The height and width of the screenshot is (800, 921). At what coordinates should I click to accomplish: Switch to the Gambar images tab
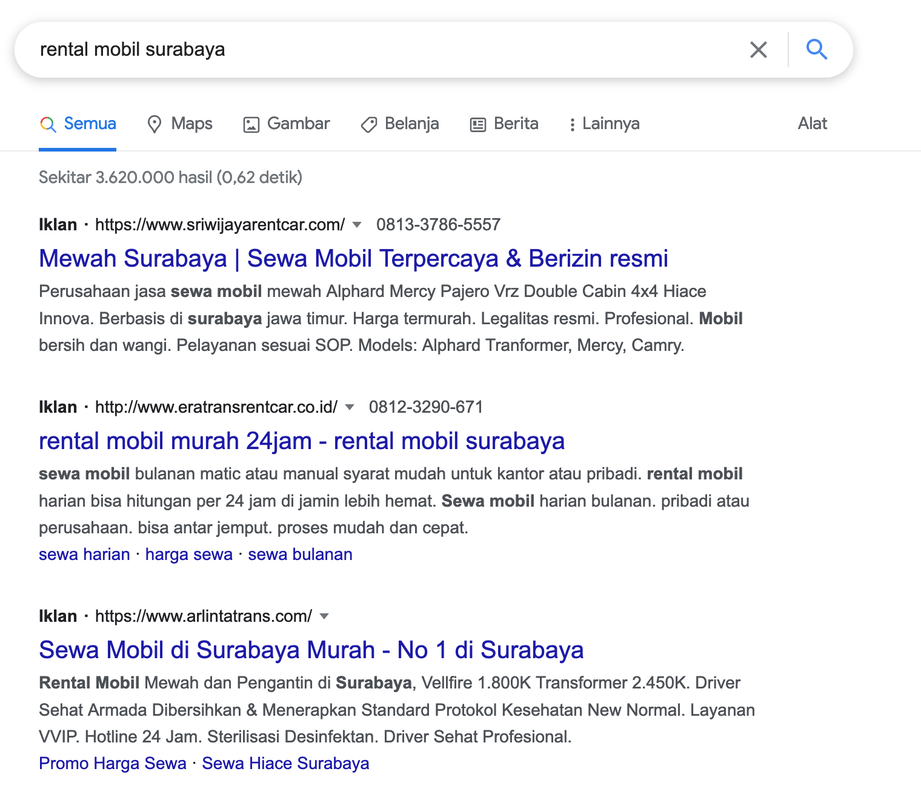click(x=286, y=124)
